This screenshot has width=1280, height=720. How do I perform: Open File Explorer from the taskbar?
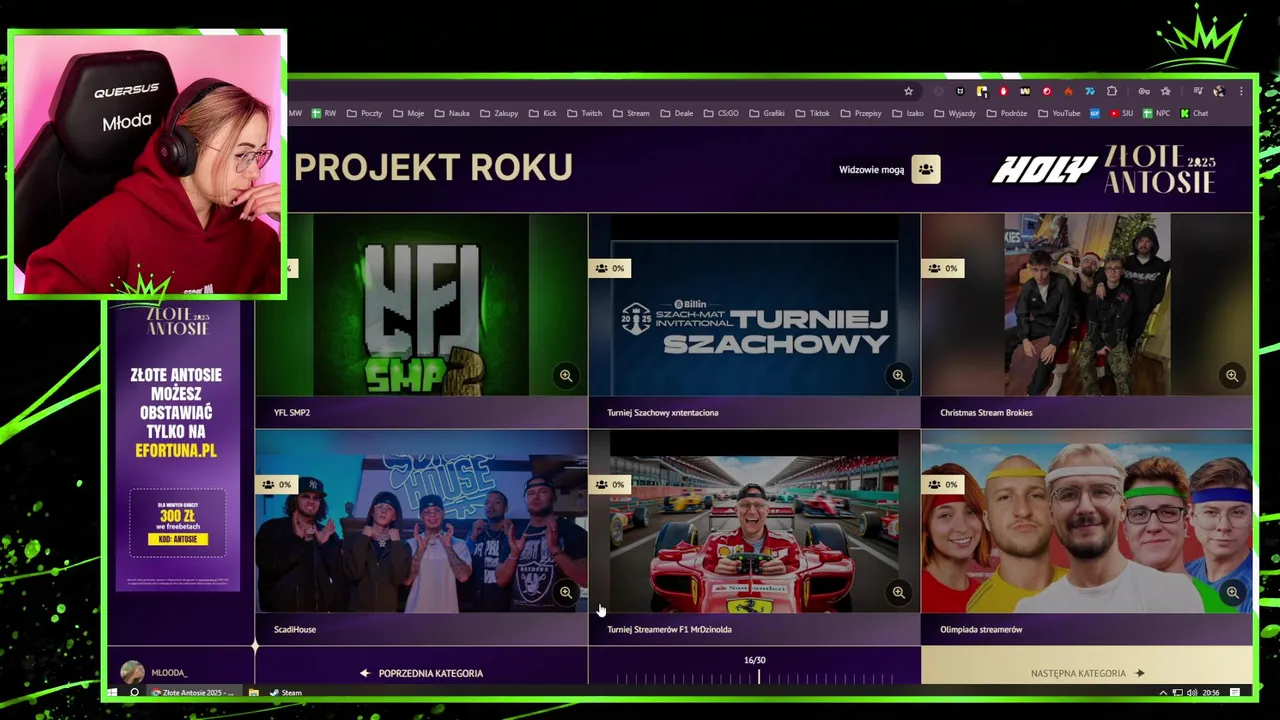254,692
